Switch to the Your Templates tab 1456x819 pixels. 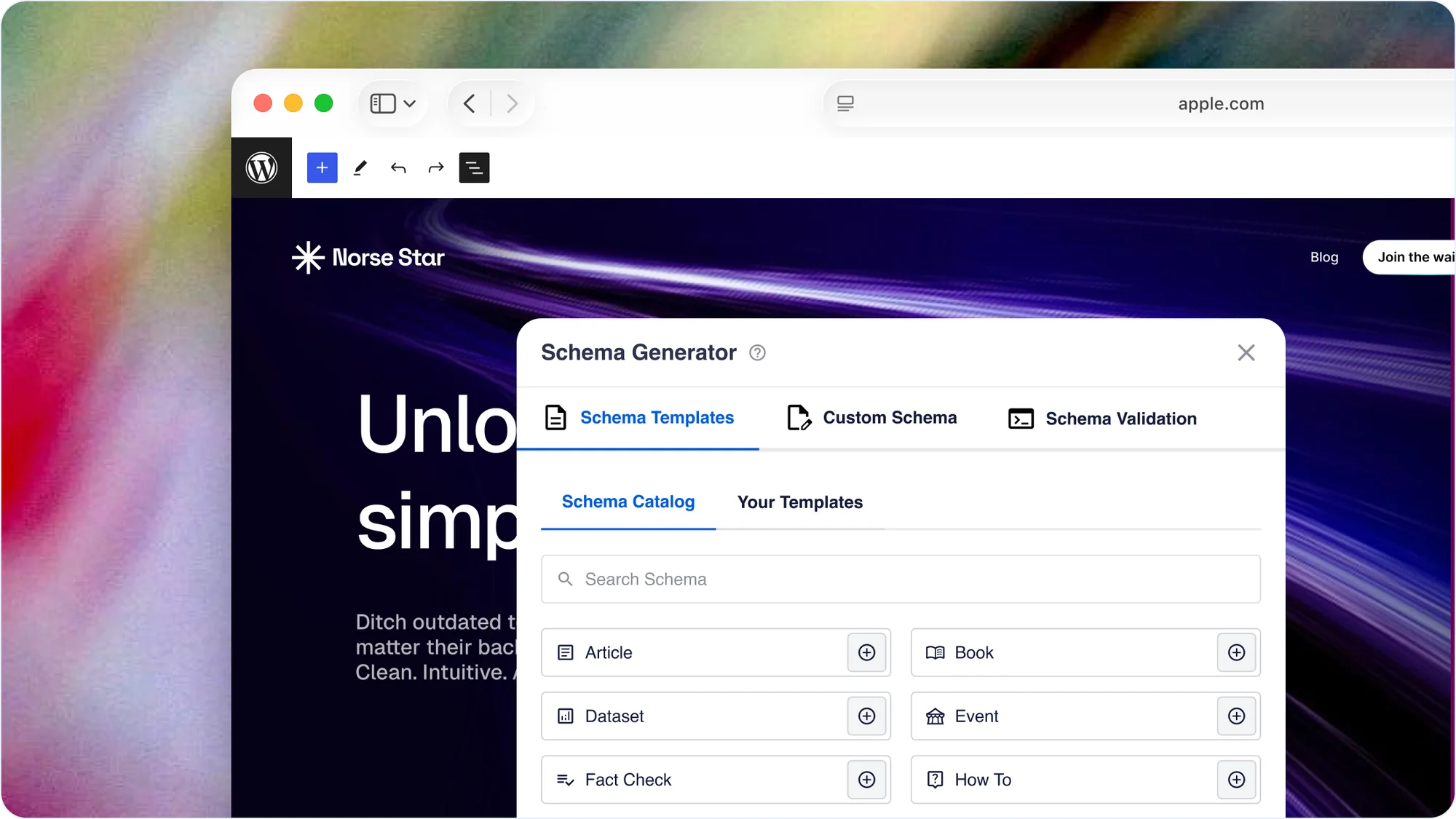[799, 502]
